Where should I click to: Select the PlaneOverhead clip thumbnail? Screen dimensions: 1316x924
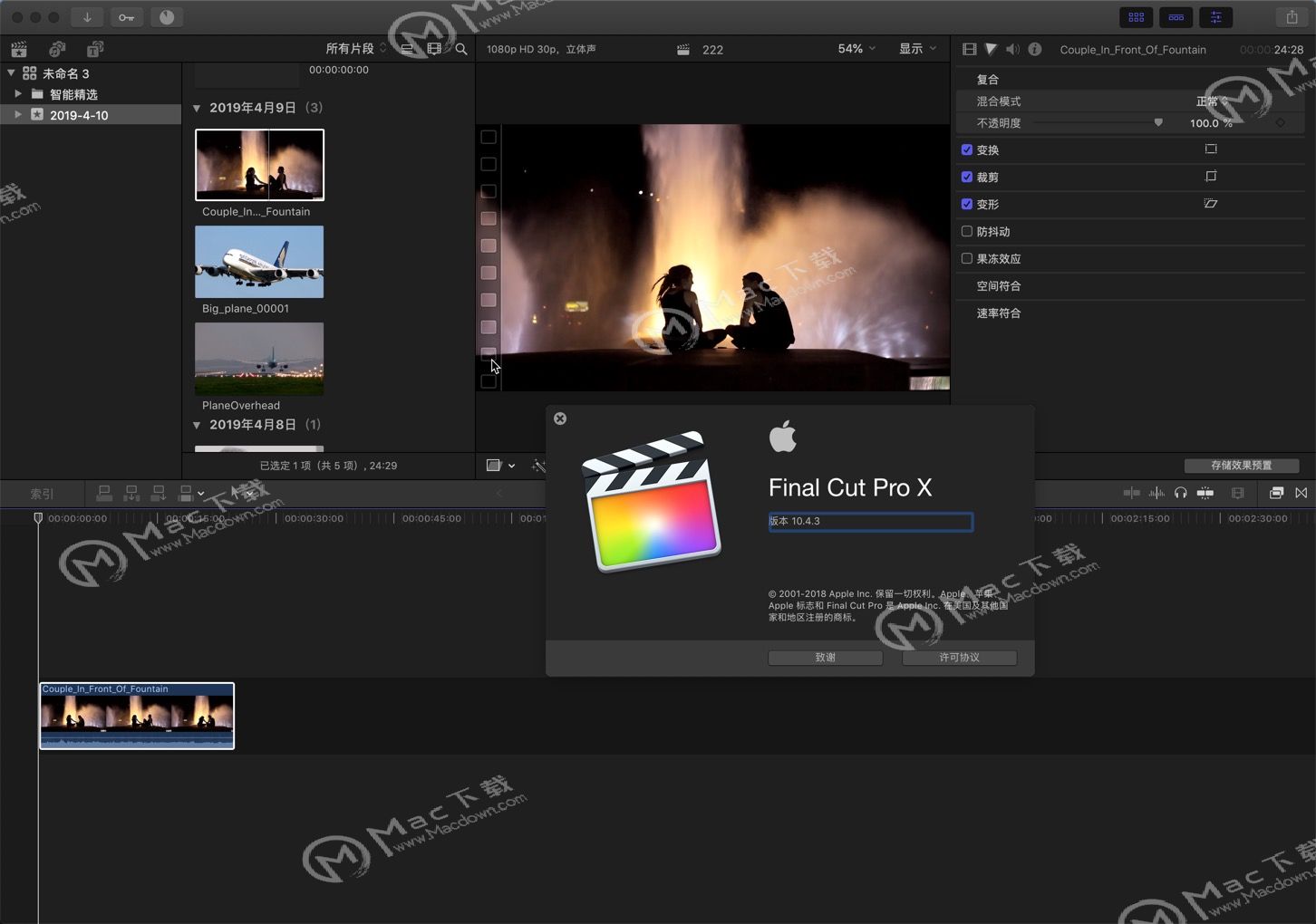259,359
